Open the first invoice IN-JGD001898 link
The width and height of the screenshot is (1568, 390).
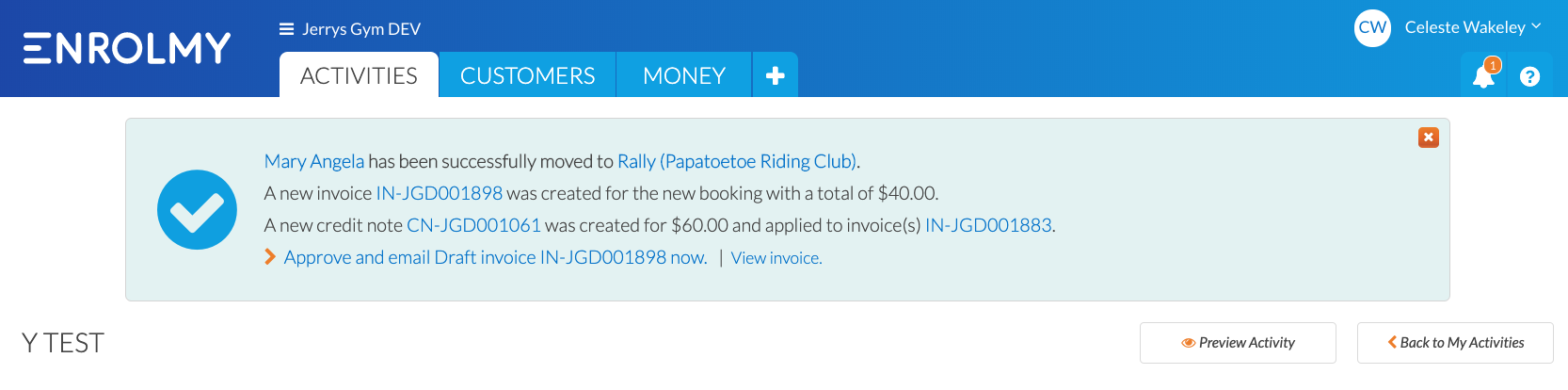click(x=440, y=193)
